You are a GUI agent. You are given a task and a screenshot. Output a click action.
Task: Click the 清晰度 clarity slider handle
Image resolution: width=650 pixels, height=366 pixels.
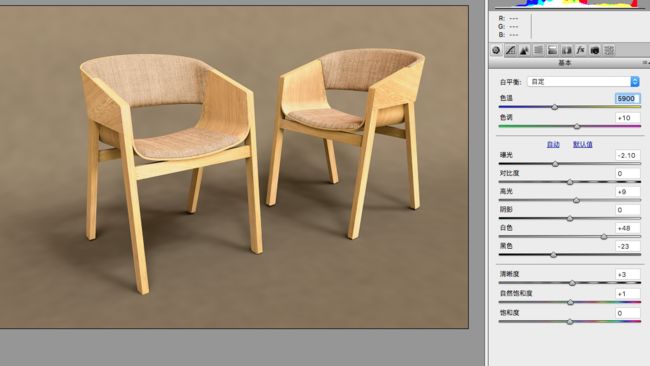coord(572,283)
